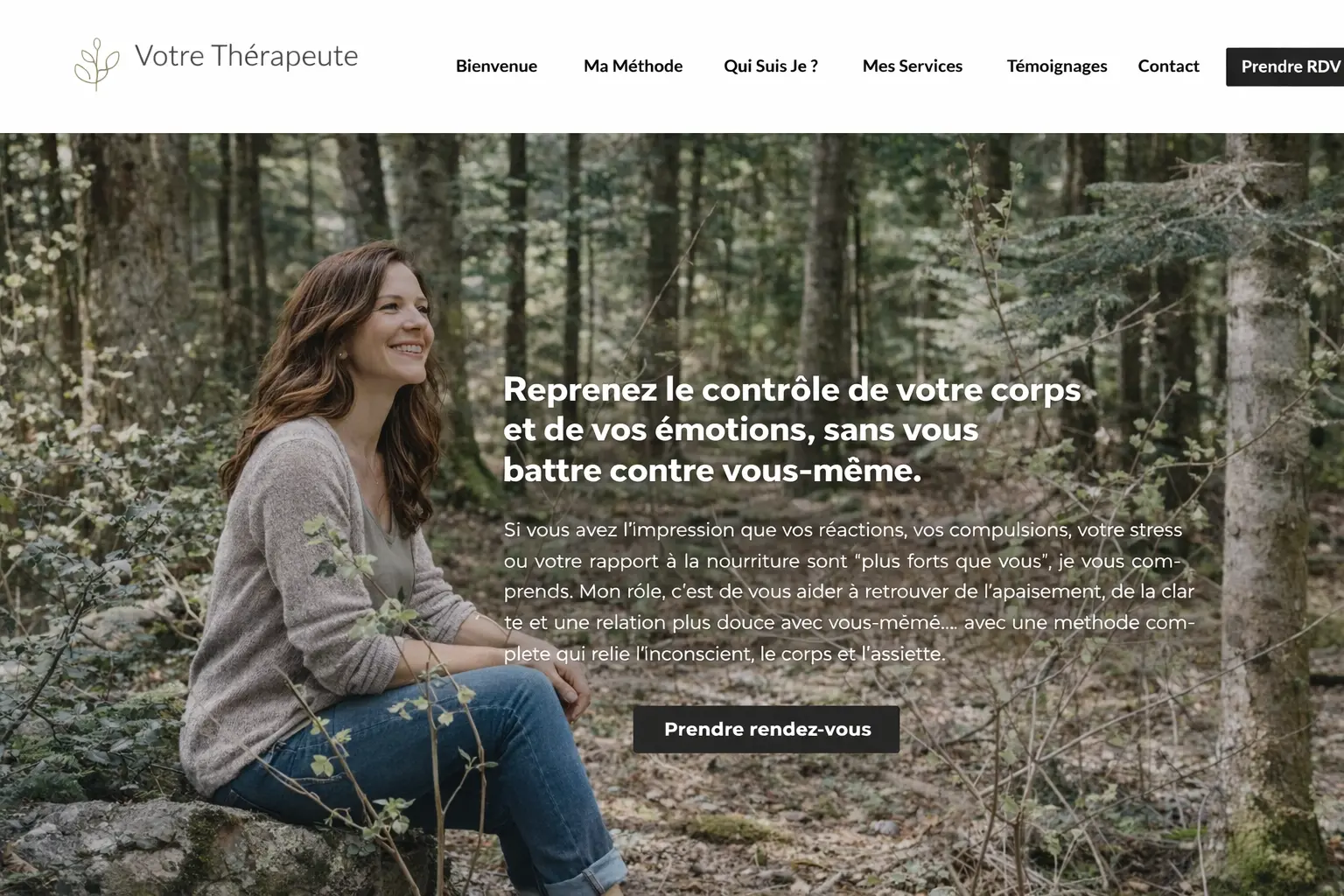Go to the Ma Méthode page
Image resolution: width=1344 pixels, height=896 pixels.
[x=633, y=66]
